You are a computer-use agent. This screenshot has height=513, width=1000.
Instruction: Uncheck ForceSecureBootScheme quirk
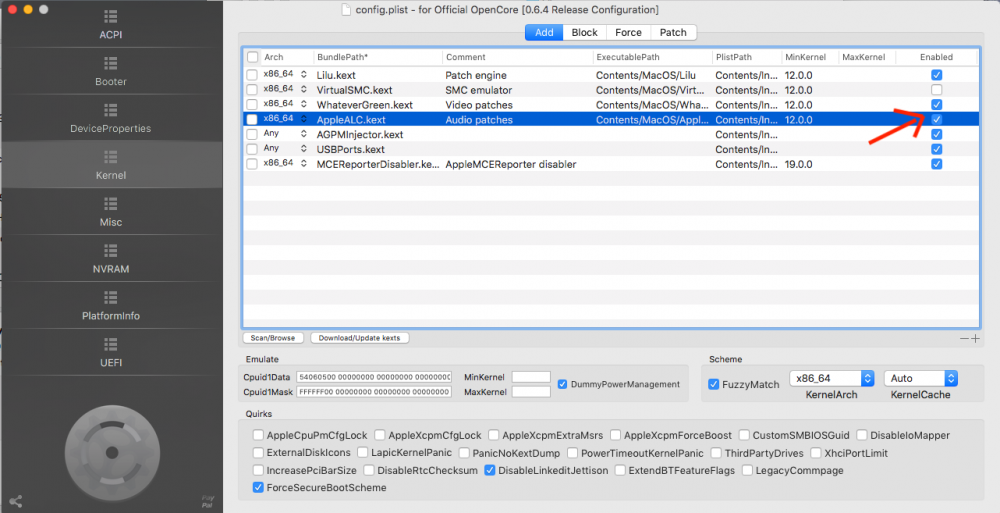[258, 487]
